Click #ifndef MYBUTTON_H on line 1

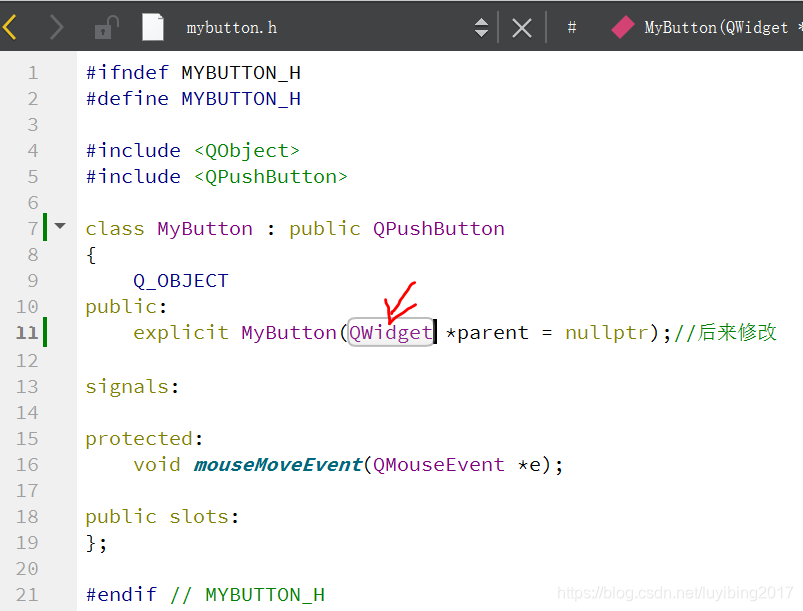193,73
